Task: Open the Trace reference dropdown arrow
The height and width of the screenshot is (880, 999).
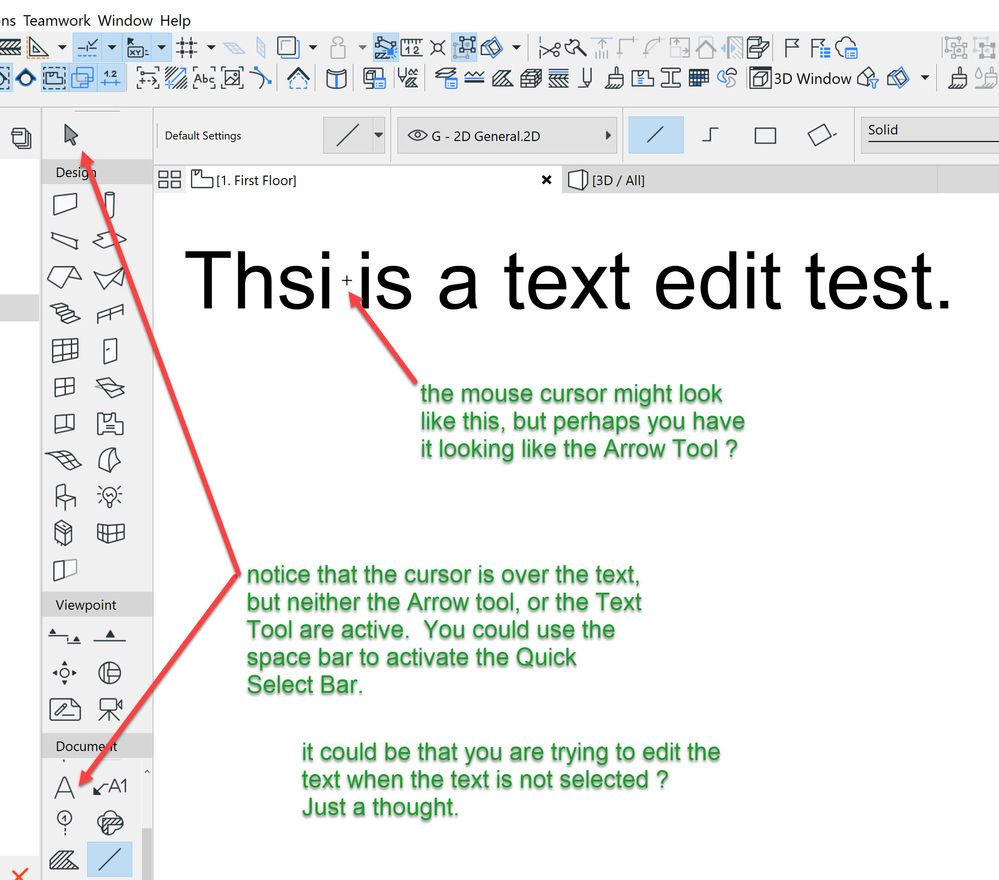Action: coord(313,47)
